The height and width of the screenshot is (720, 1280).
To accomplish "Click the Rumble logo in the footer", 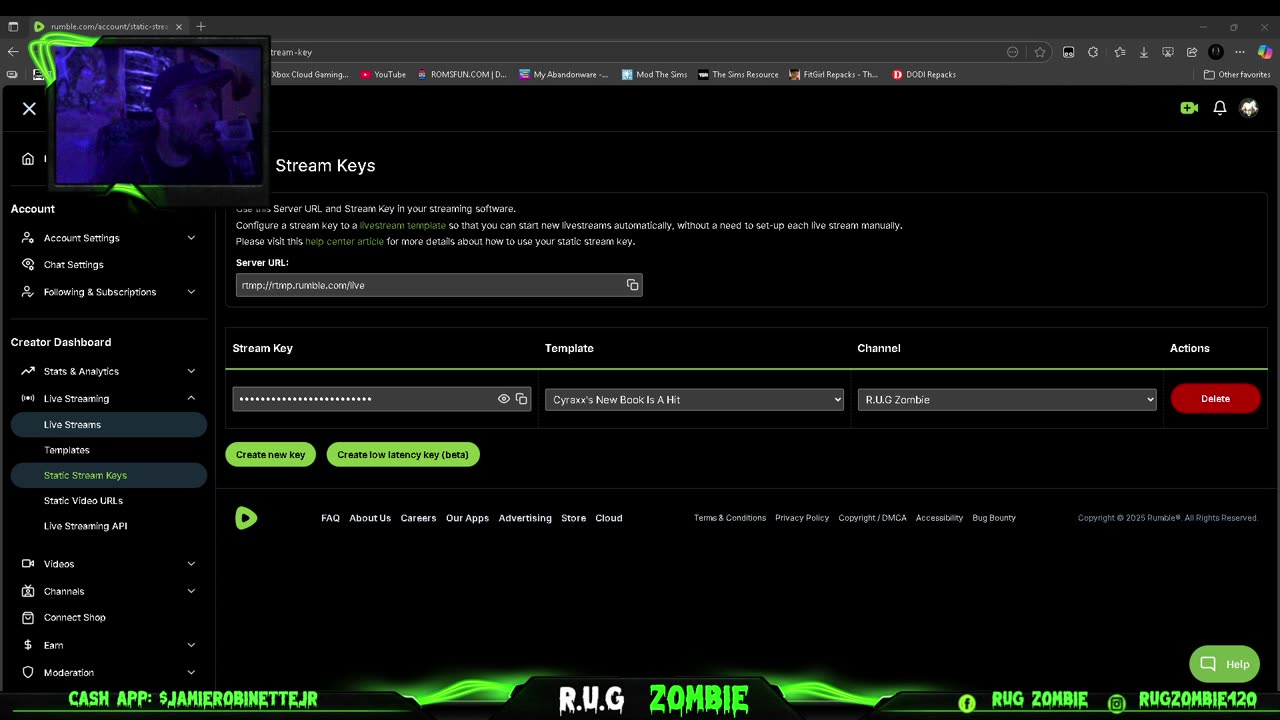I will tap(246, 518).
